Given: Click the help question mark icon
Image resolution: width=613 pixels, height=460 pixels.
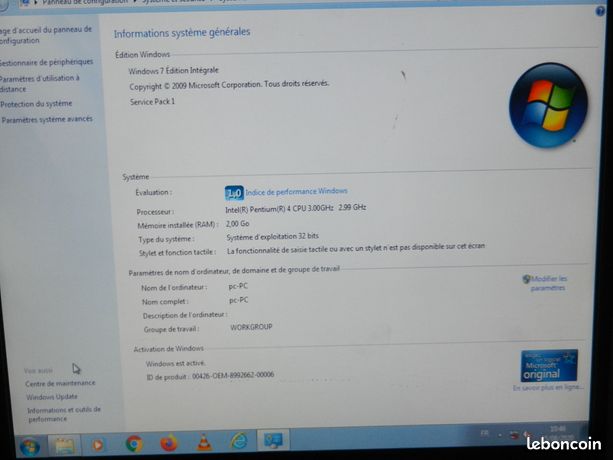Looking at the screenshot, I should [x=600, y=11].
